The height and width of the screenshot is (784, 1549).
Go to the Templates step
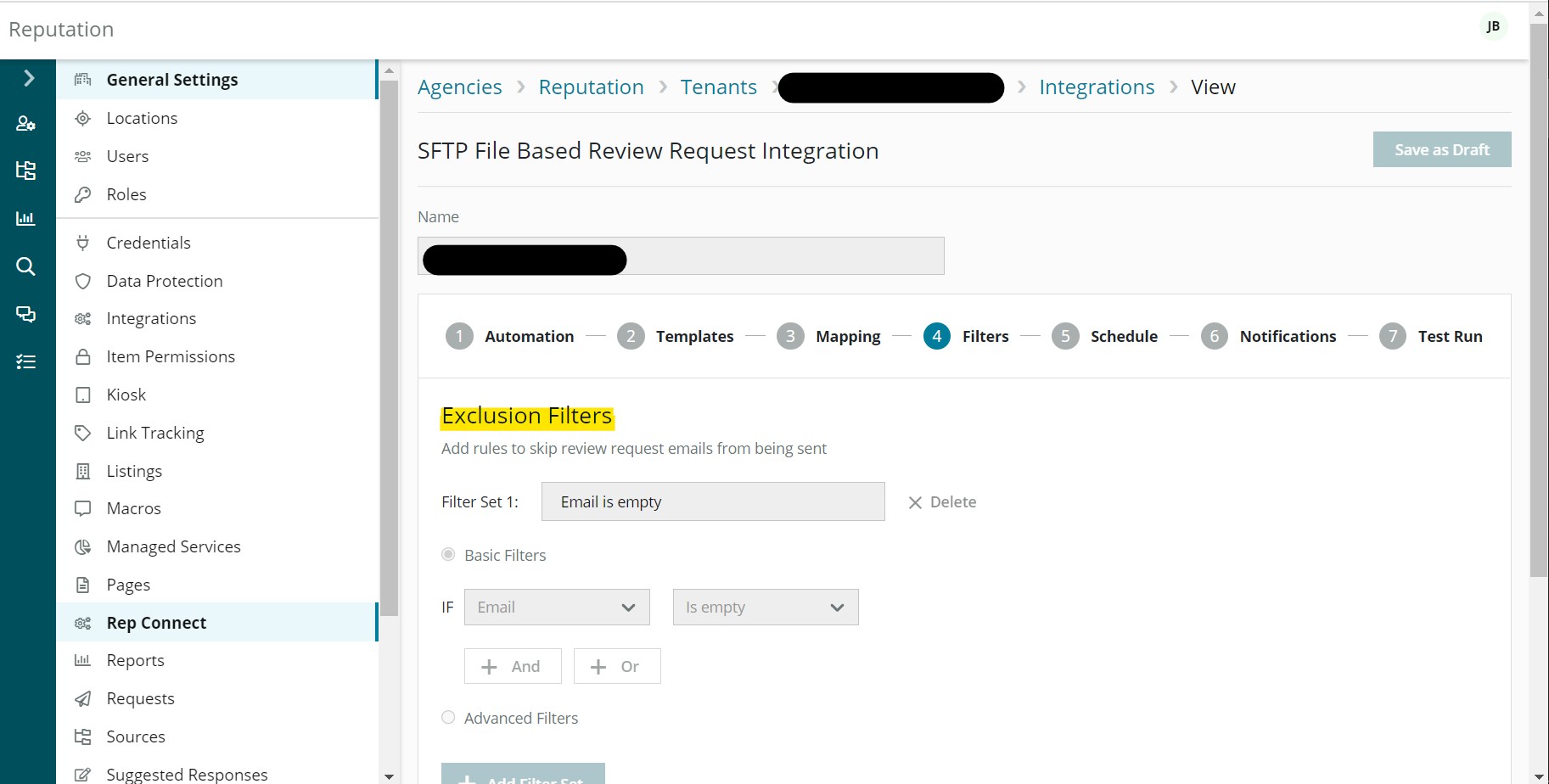[676, 336]
